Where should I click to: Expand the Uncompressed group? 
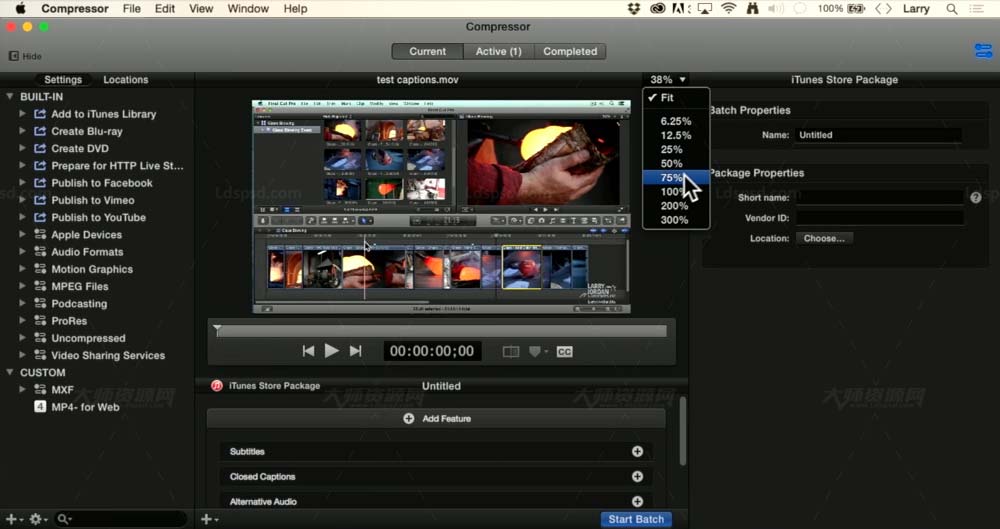pyautogui.click(x=22, y=338)
